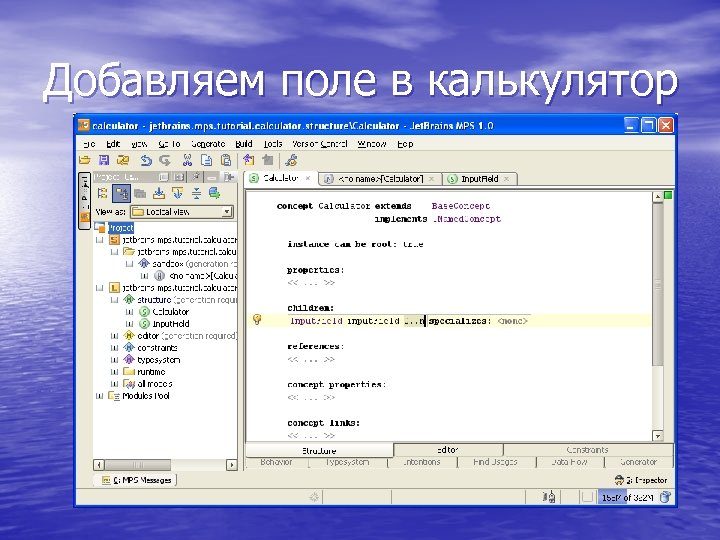Screen dimensions: 720x540
Task: Click the Collapse all icon in Project pane
Action: pos(196,193)
